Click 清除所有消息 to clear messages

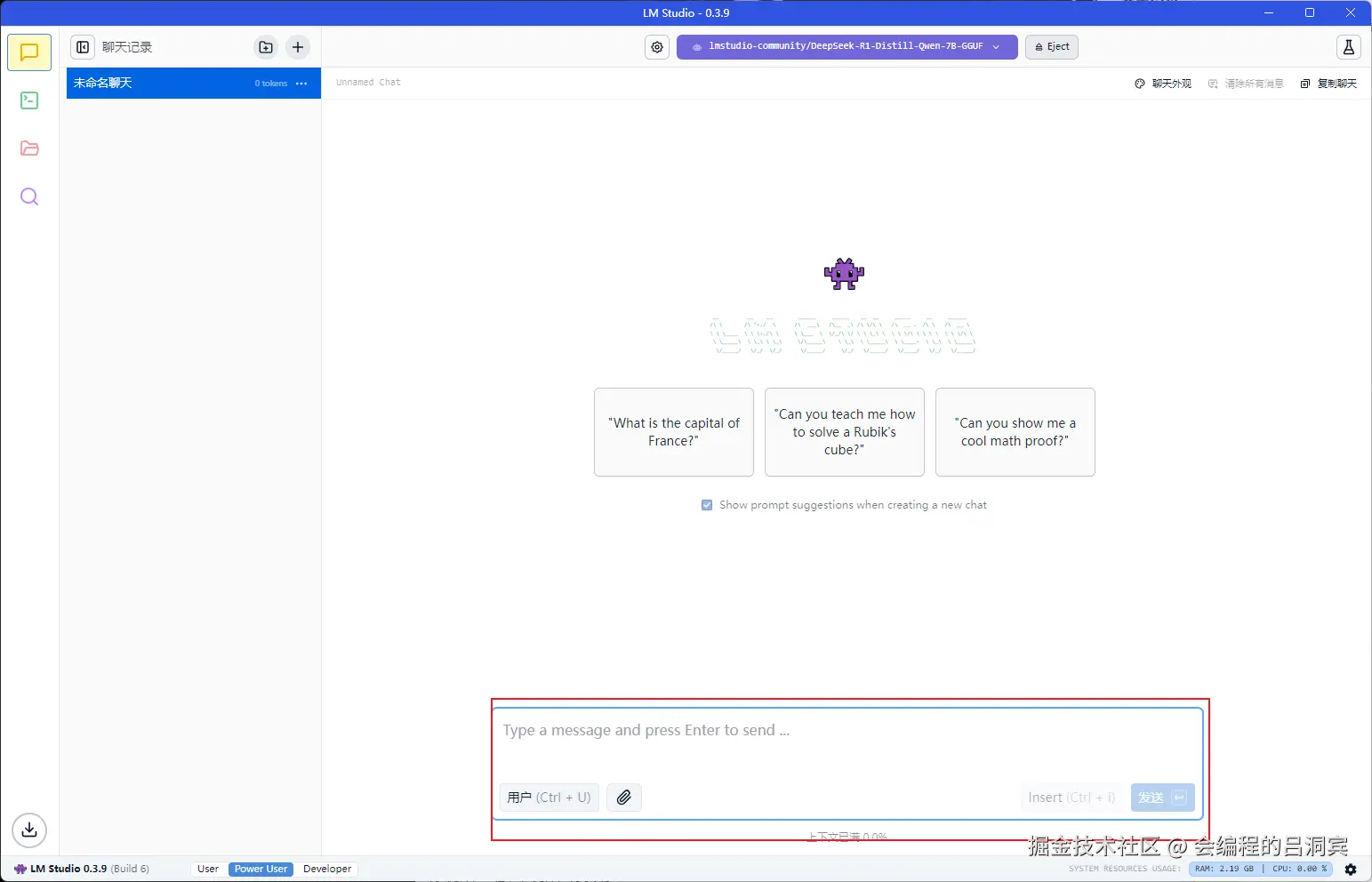1246,84
